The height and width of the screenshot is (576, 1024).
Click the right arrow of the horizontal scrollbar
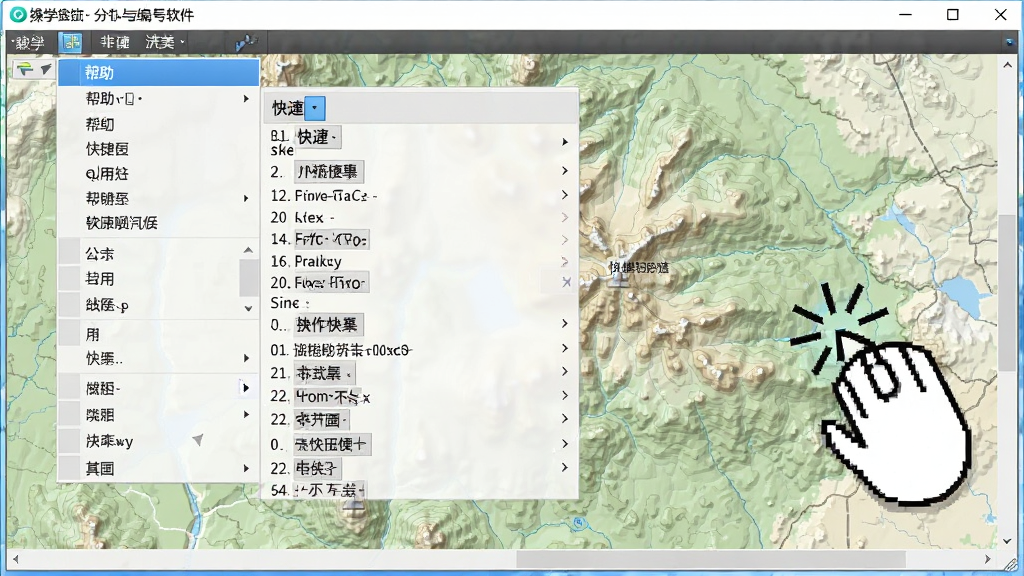pos(987,559)
